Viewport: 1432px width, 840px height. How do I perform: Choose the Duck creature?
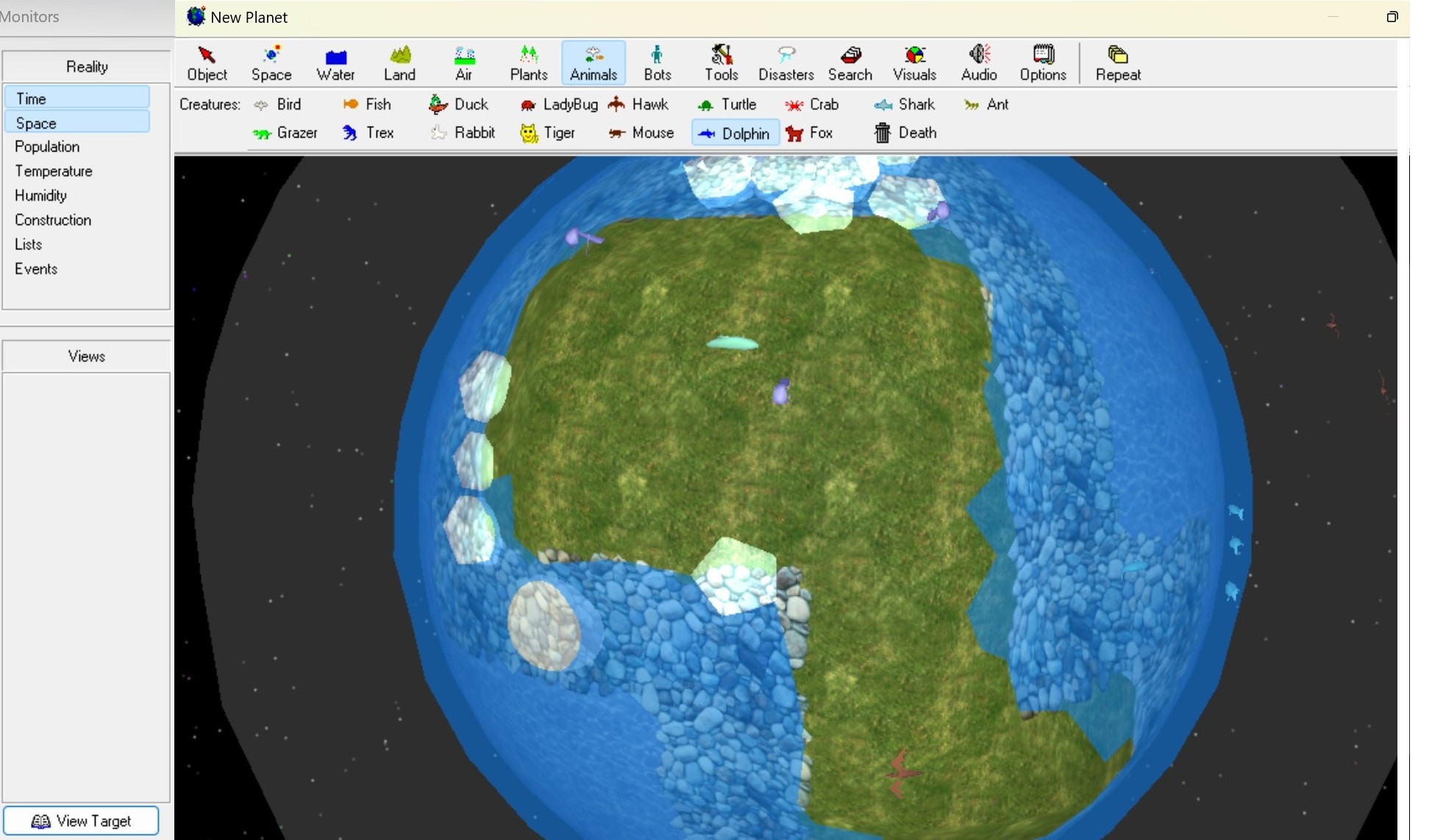click(x=458, y=104)
